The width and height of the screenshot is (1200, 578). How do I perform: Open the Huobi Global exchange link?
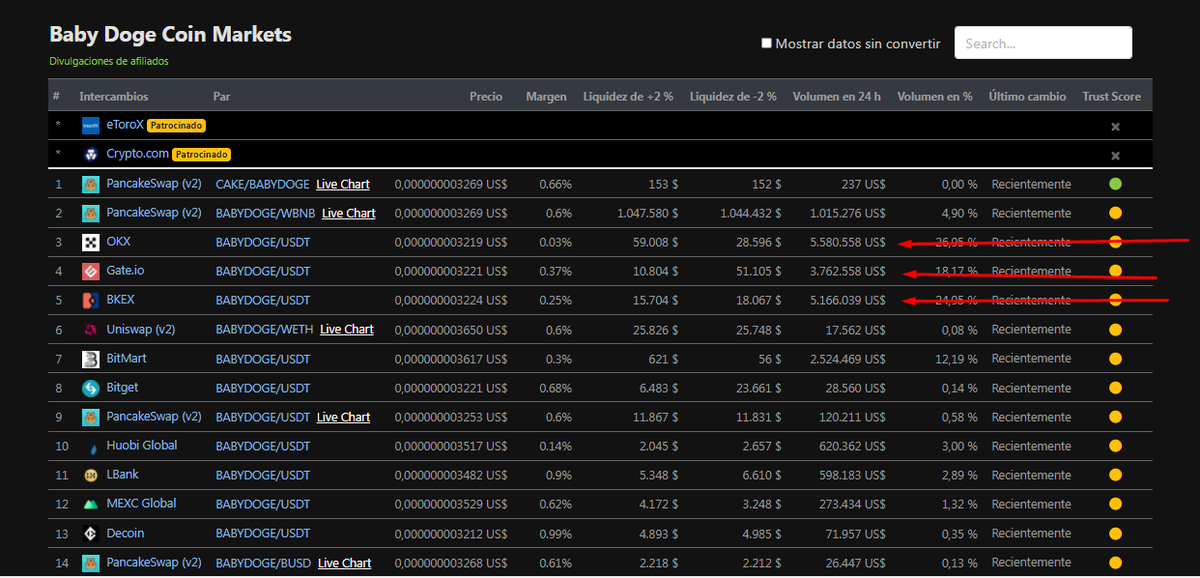pyautogui.click(x=142, y=445)
